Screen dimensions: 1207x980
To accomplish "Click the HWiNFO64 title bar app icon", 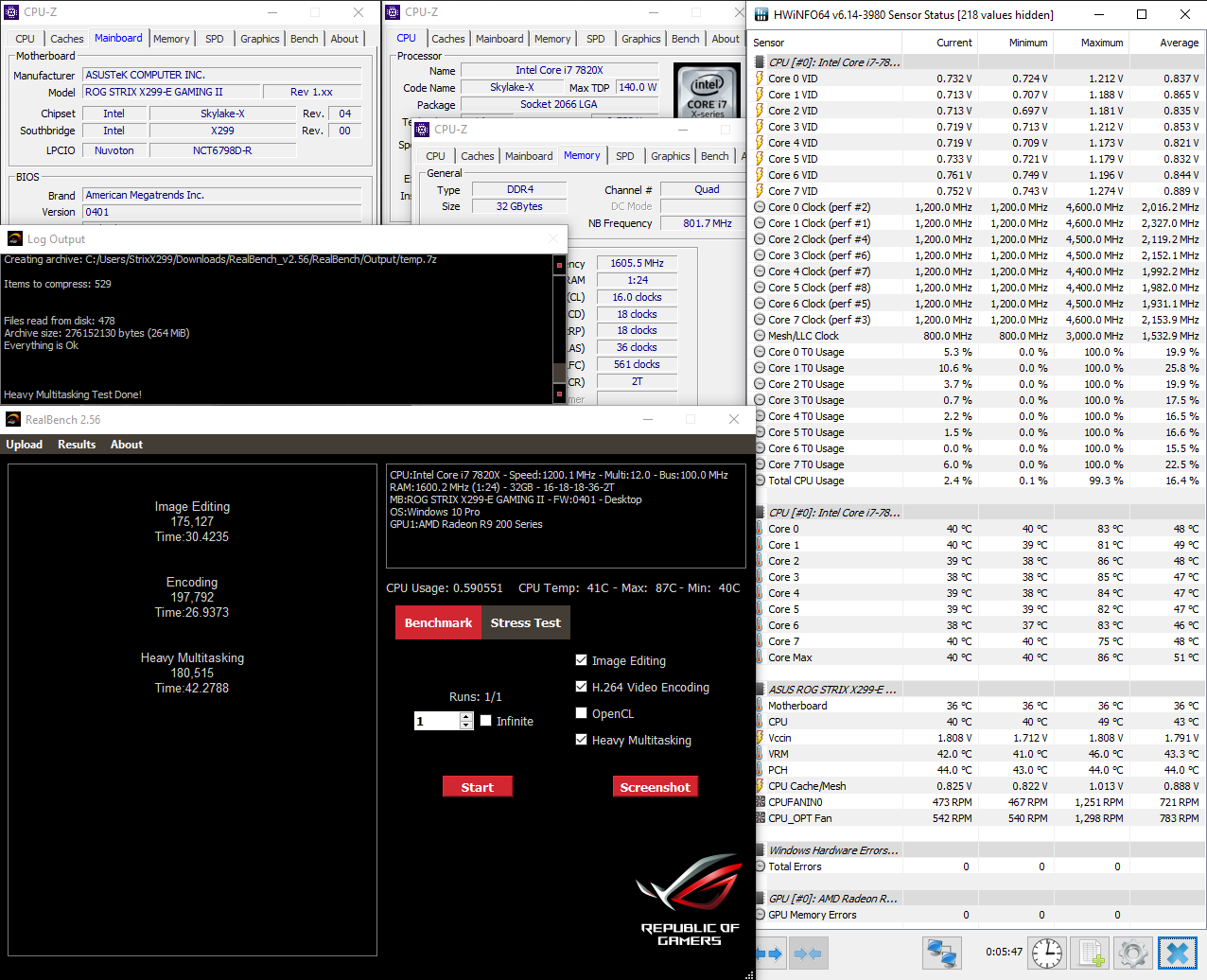I will [761, 14].
